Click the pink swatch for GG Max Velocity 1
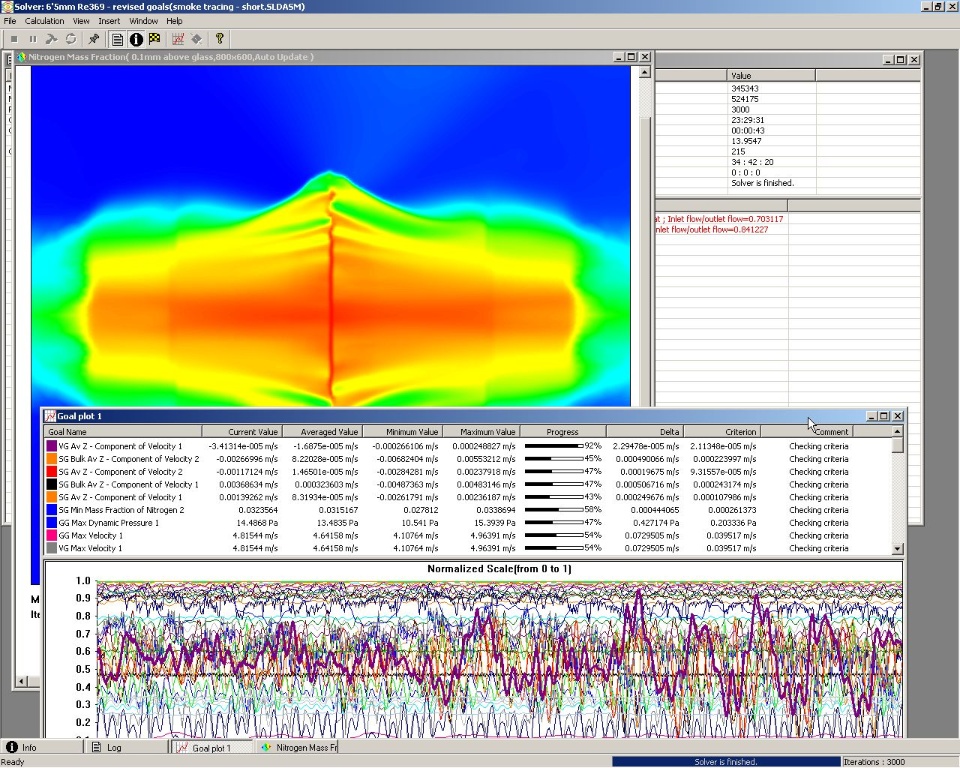The height and width of the screenshot is (768, 960). click(x=51, y=535)
